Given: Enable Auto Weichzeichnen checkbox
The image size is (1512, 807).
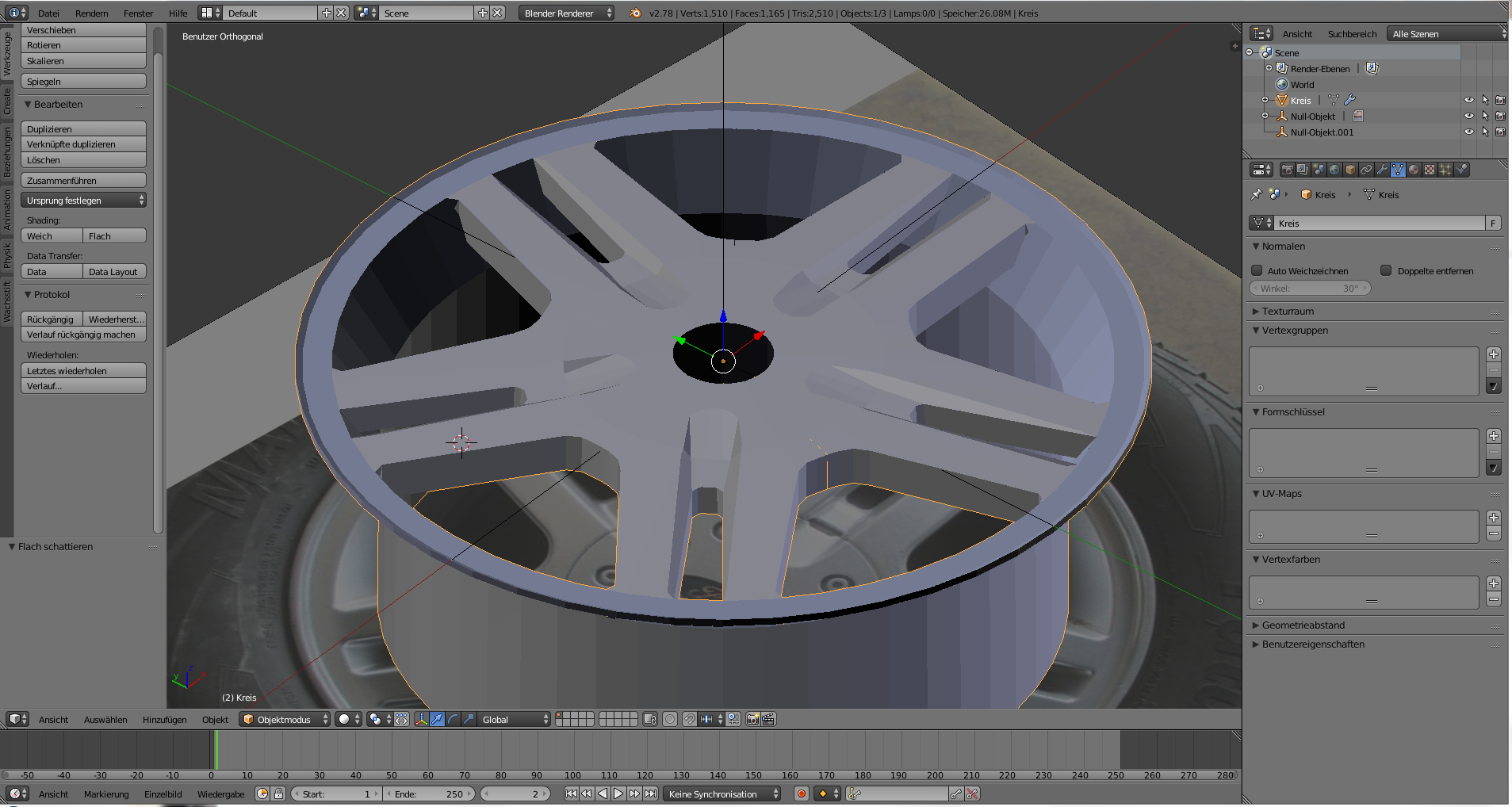Looking at the screenshot, I should coord(1257,270).
